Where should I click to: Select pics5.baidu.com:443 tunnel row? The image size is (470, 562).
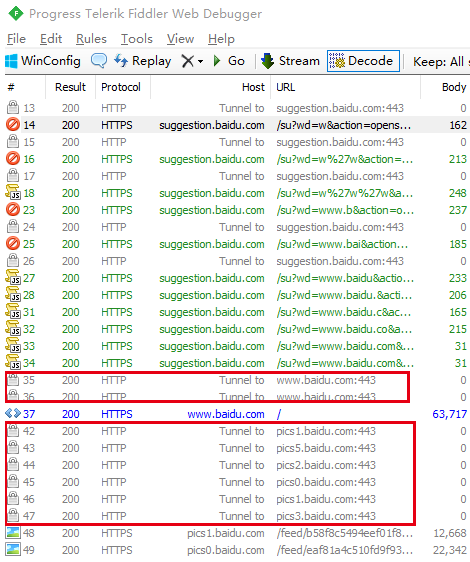click(x=237, y=448)
